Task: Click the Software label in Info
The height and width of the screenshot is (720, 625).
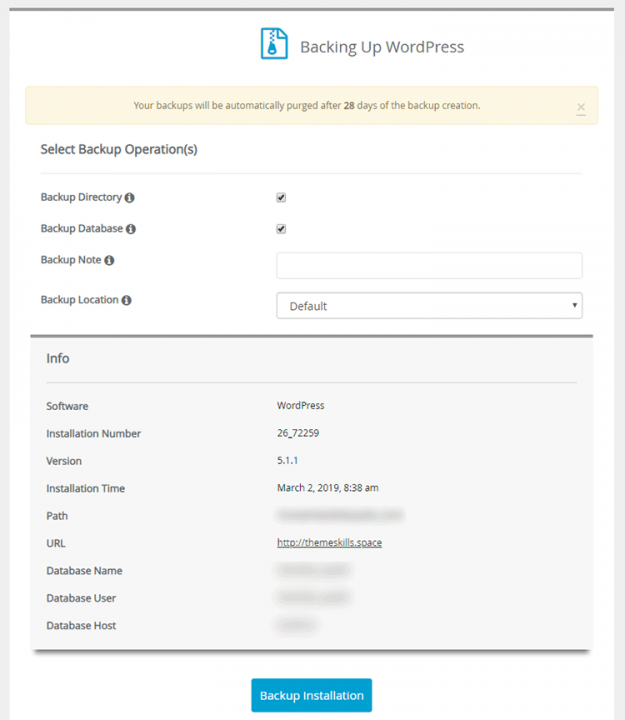Action: coord(67,406)
